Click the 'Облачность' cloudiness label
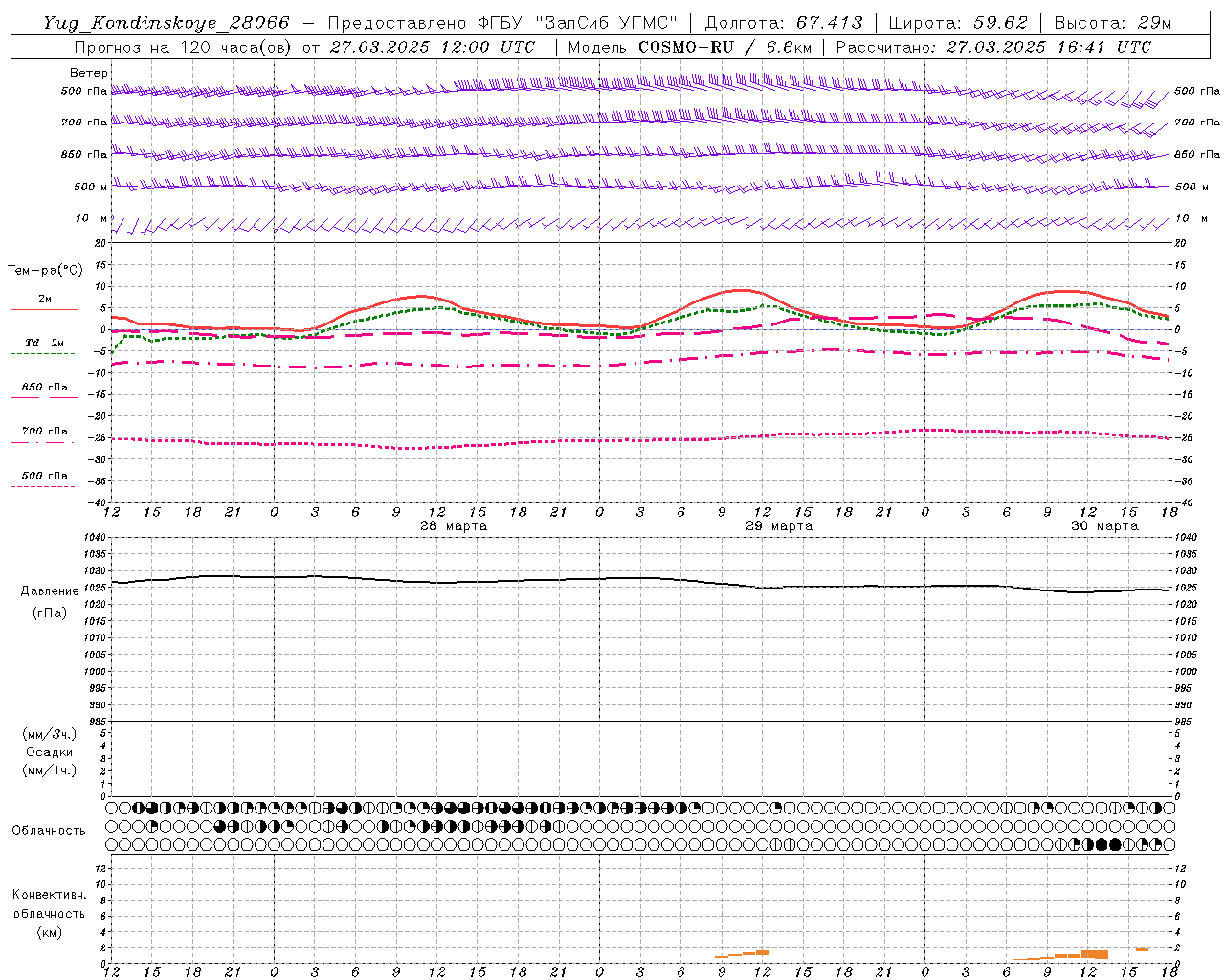 pos(49,831)
